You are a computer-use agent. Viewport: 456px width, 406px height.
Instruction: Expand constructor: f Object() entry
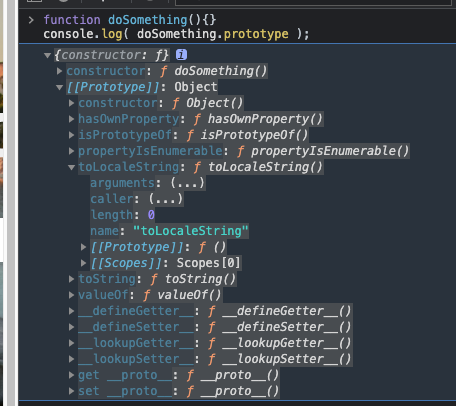point(71,103)
